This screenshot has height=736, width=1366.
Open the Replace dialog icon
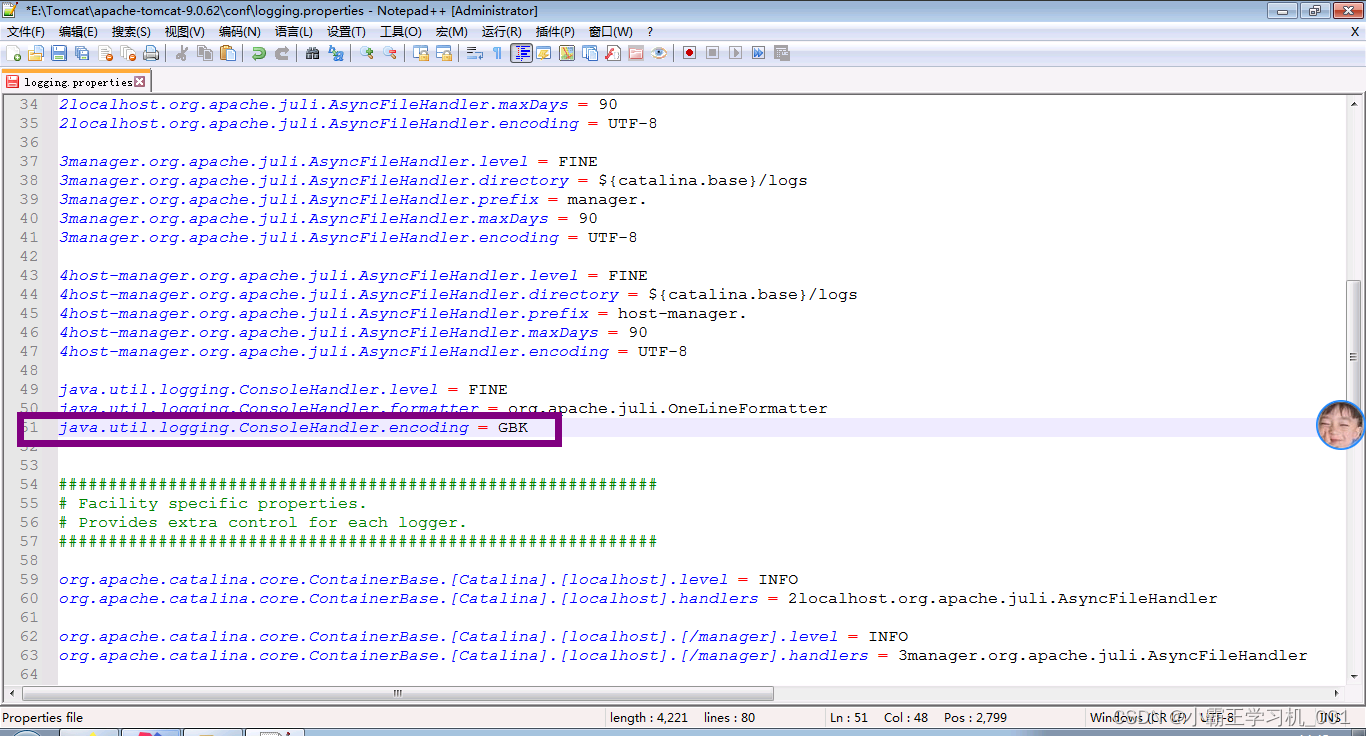[x=335, y=53]
